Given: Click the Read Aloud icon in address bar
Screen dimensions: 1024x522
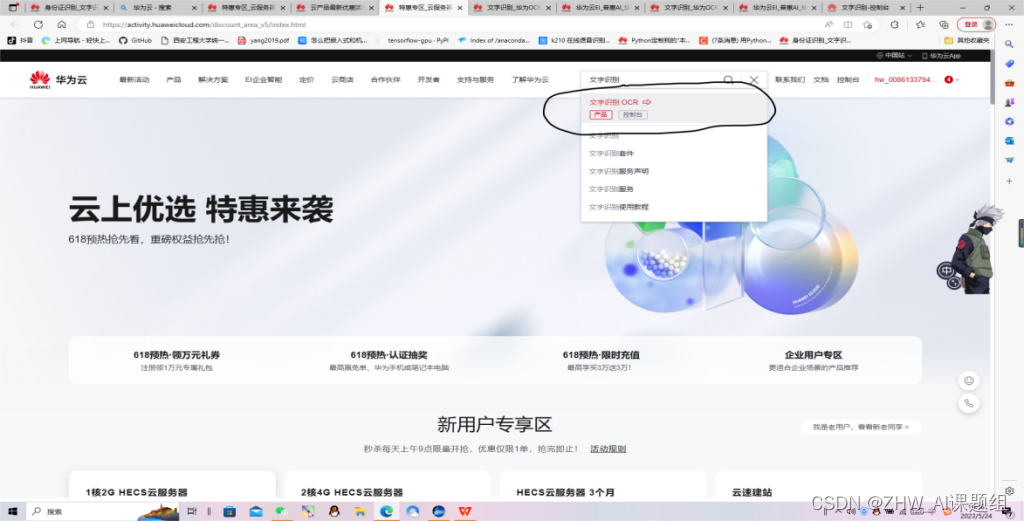Looking at the screenshot, I should pyautogui.click(x=829, y=24).
